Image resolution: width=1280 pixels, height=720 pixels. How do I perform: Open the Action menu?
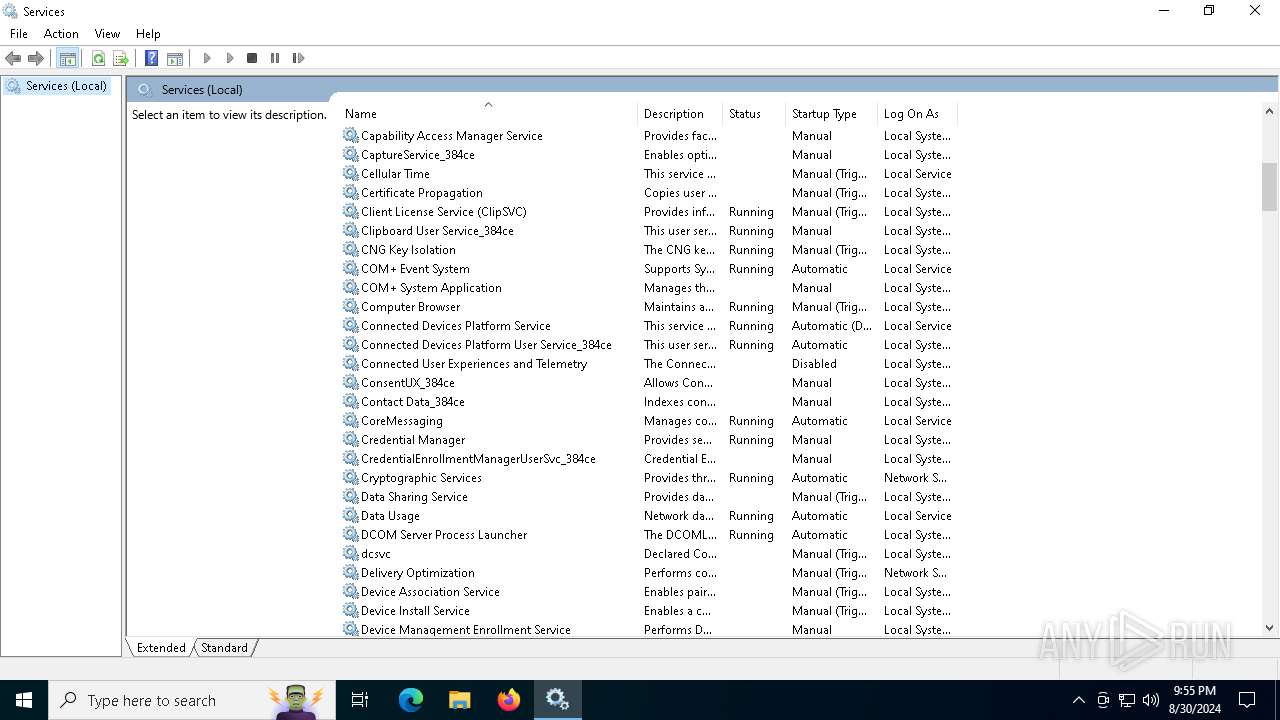pos(61,34)
